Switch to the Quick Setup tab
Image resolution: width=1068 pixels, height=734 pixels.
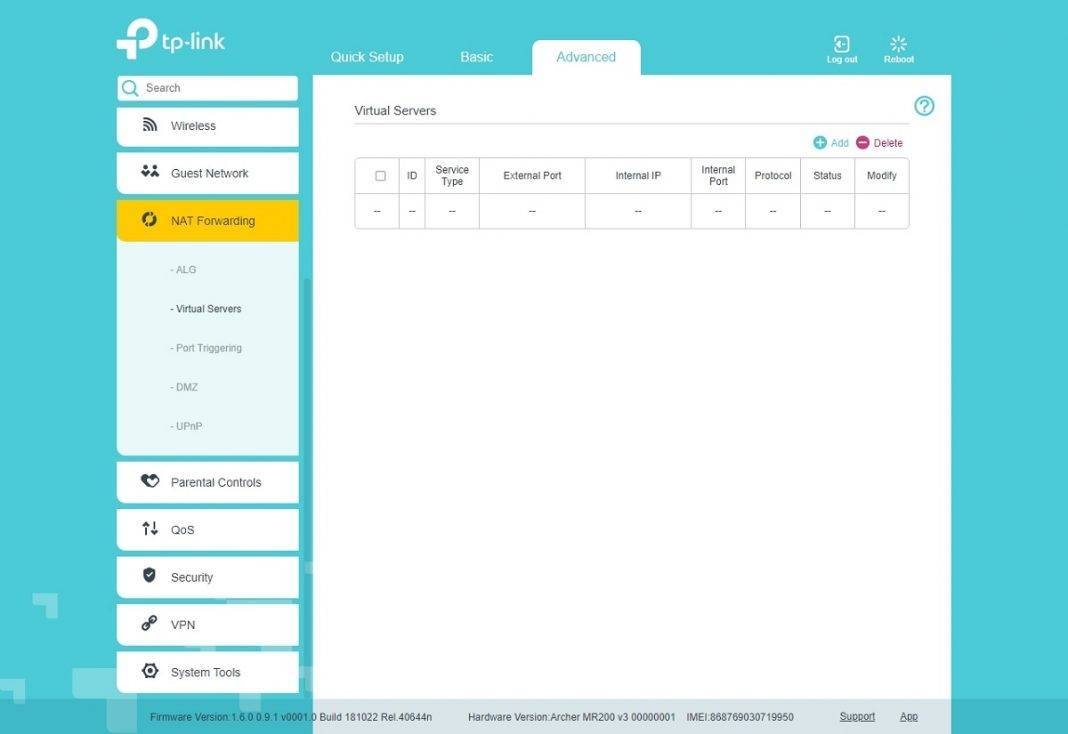[x=367, y=57]
